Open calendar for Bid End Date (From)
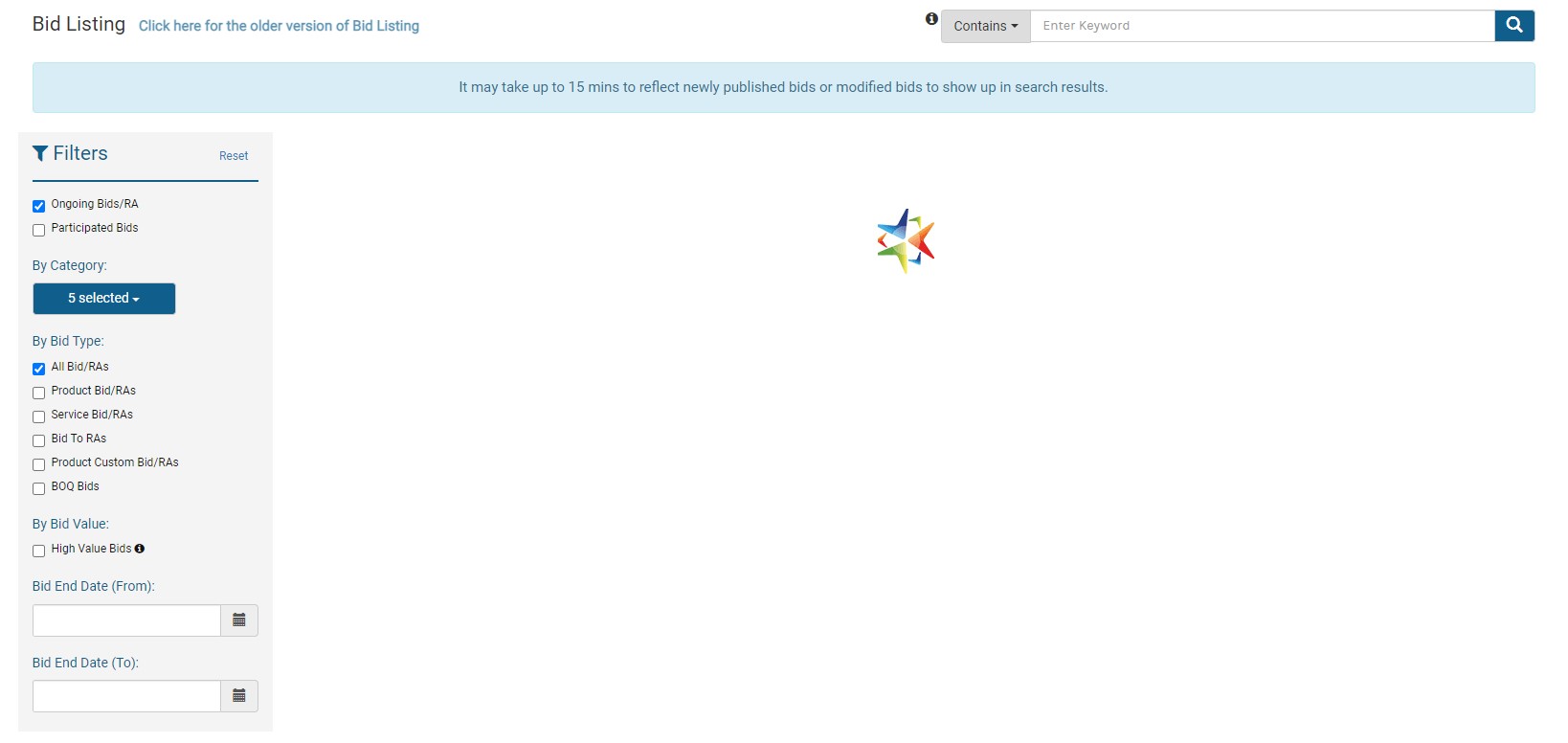This screenshot has height=743, width=1568. pos(239,620)
